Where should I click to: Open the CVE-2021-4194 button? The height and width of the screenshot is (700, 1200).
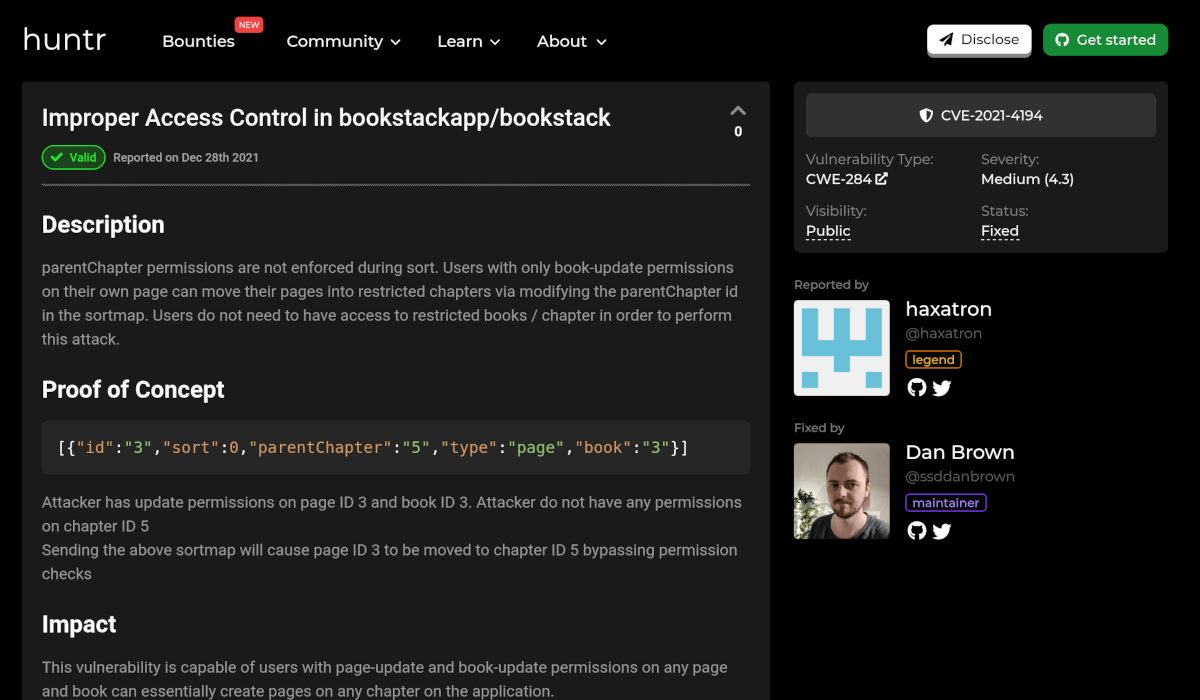(x=981, y=116)
